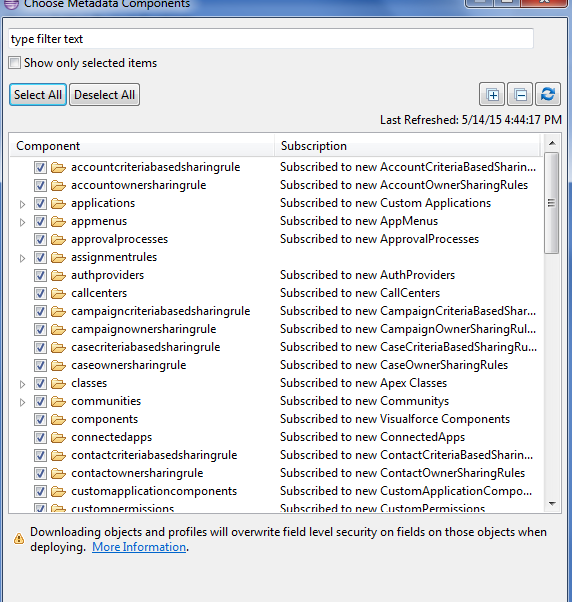Click the Select All button
The image size is (572, 602).
coord(38,94)
